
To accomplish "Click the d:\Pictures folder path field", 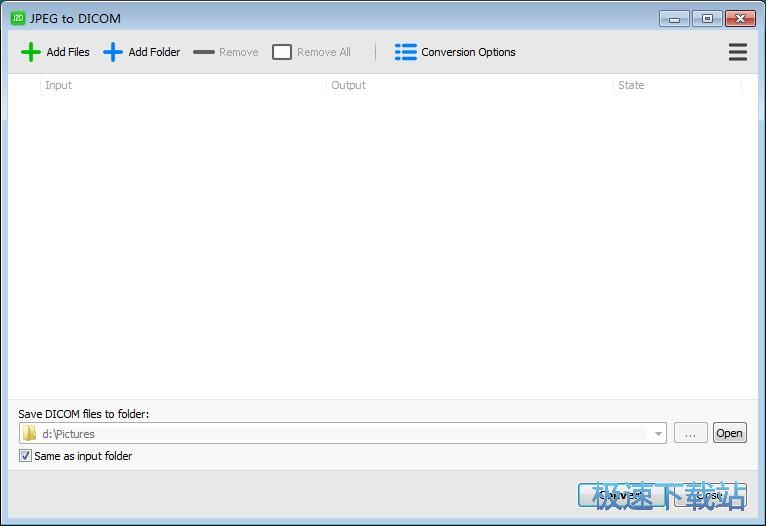I will [343, 433].
